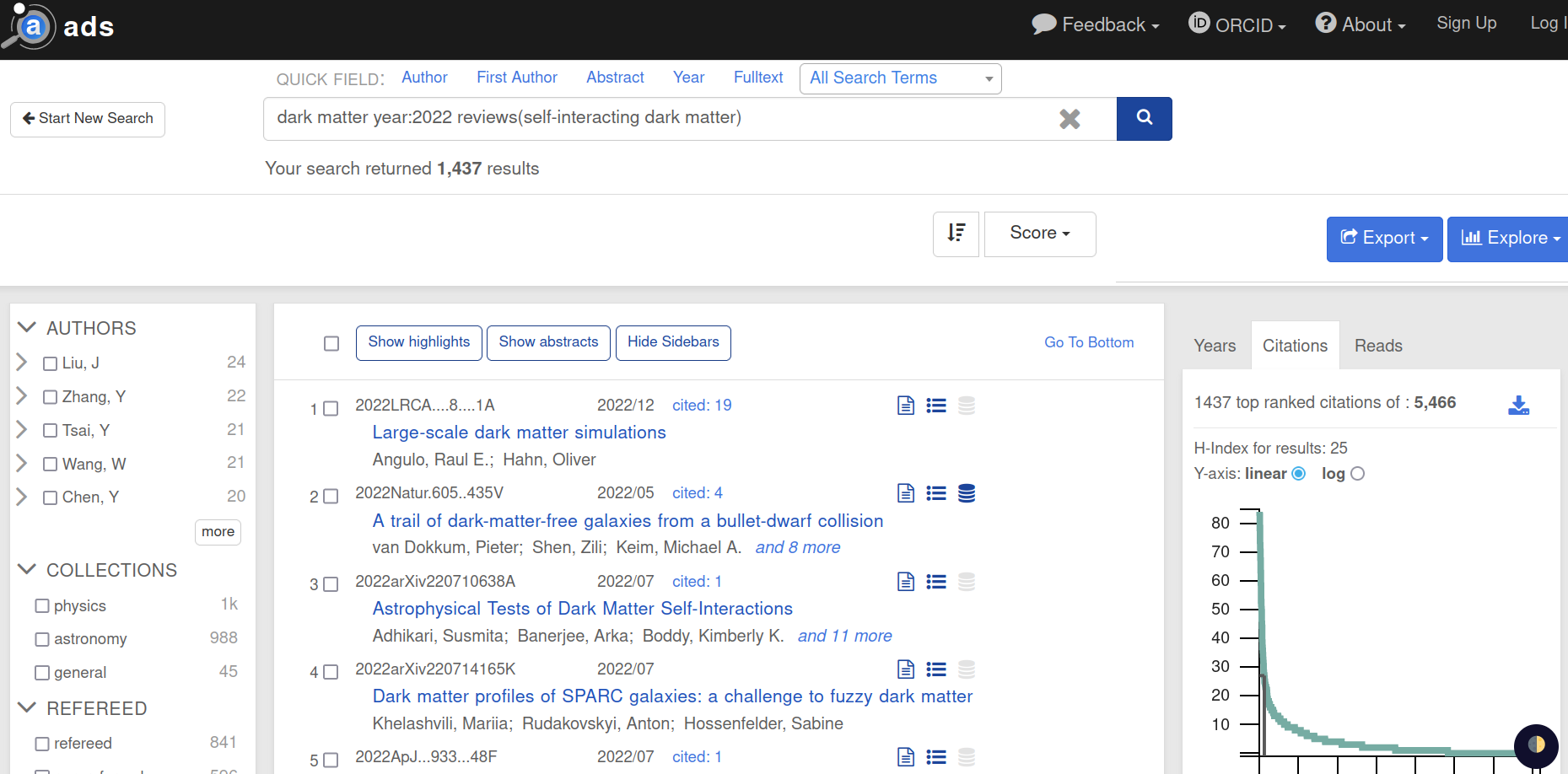This screenshot has height=774, width=1568.
Task: Open full text sources for result 1
Action: (x=906, y=406)
